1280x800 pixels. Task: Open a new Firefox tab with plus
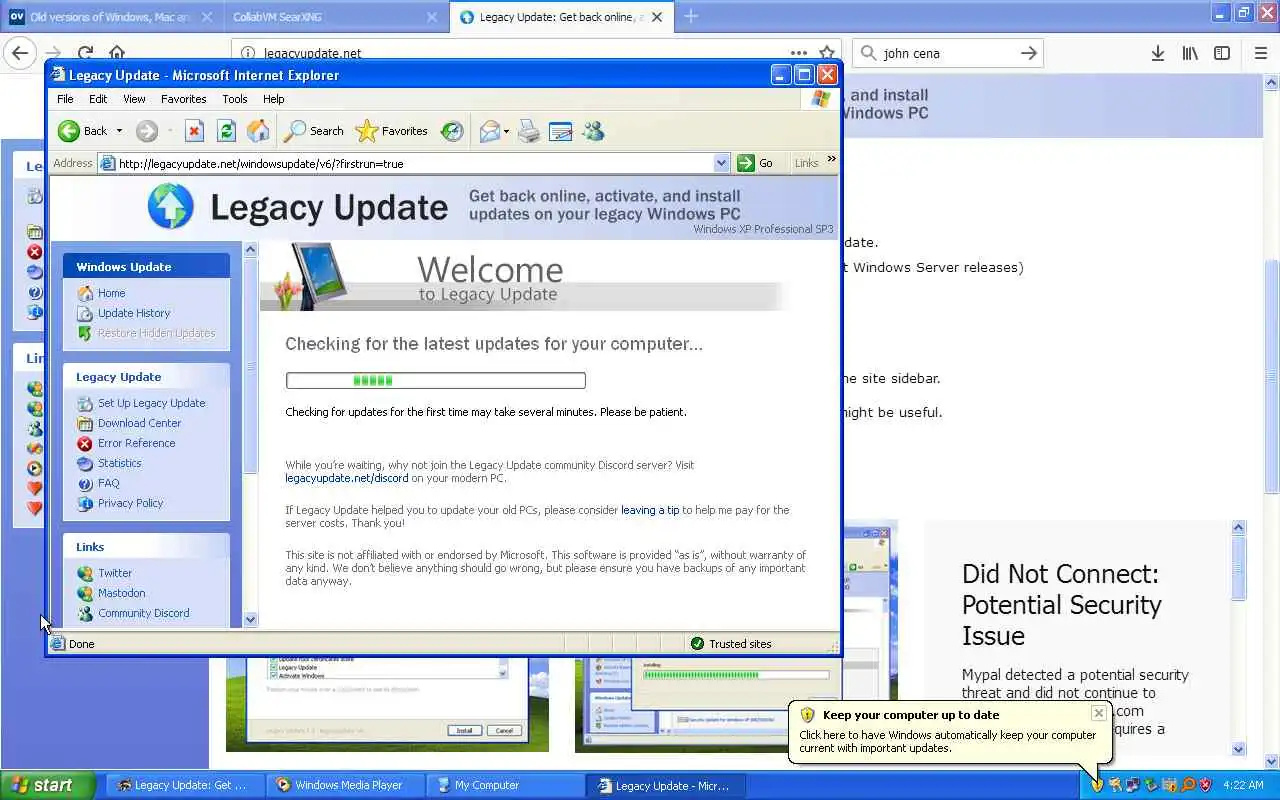tap(690, 16)
